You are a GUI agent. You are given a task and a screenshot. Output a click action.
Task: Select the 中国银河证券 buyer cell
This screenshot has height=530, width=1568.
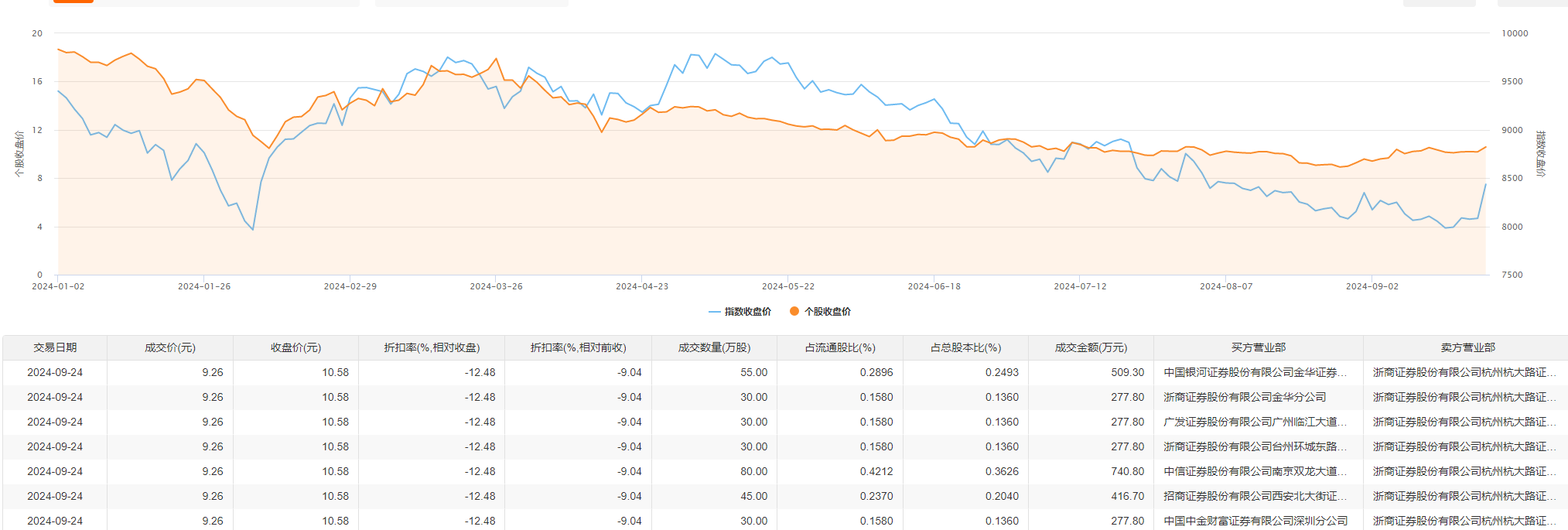(1255, 372)
